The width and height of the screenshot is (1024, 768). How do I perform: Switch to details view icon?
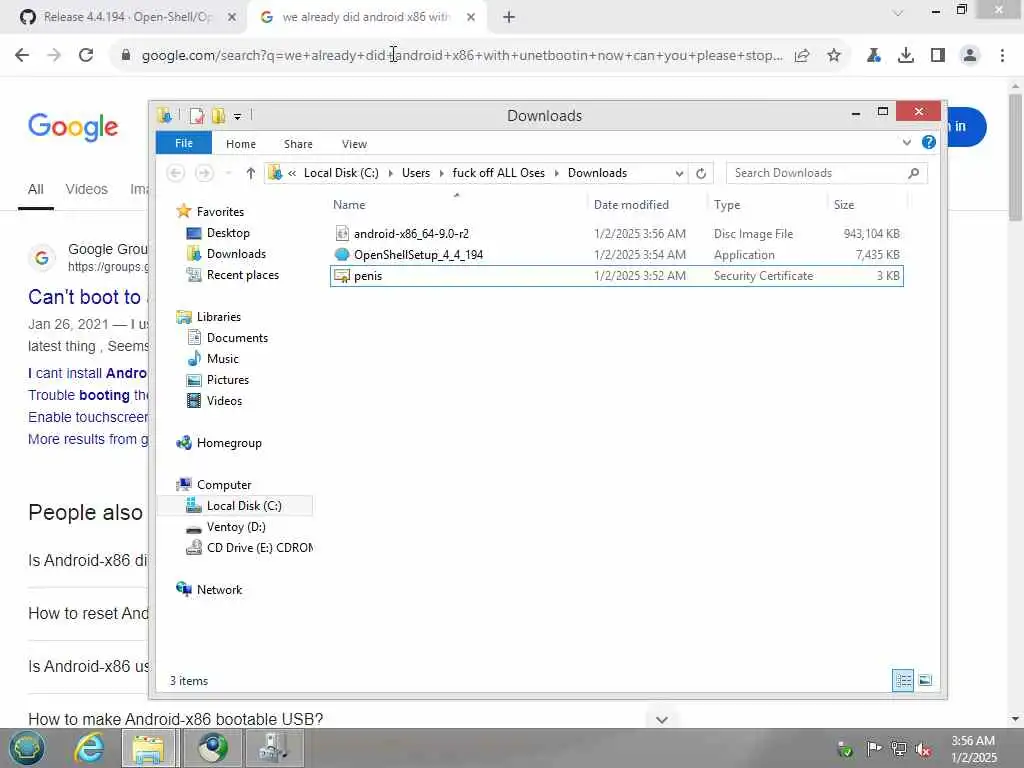coord(903,680)
